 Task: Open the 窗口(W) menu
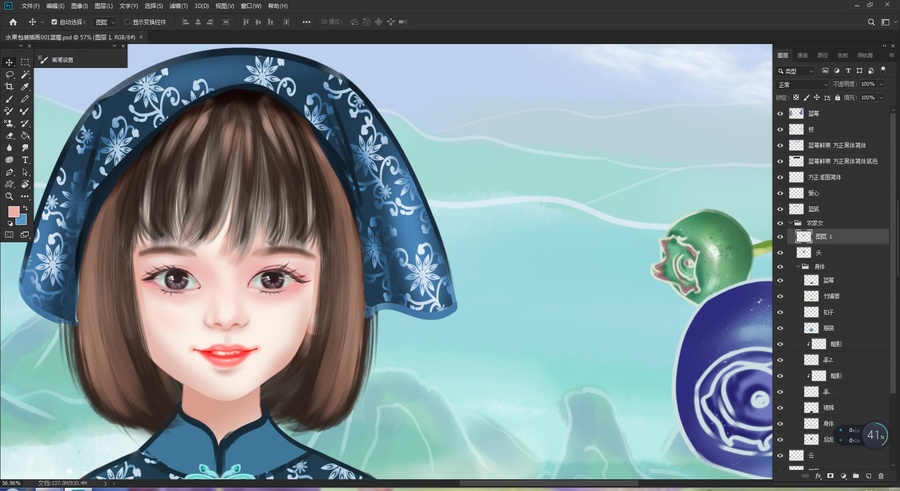251,6
